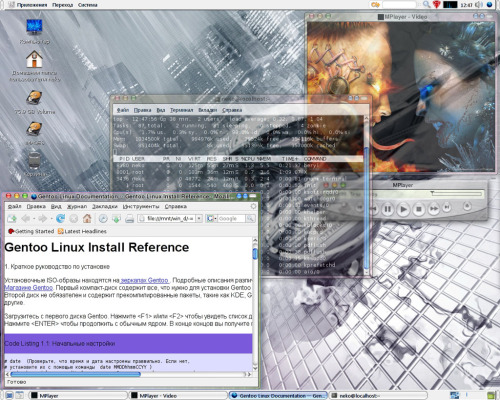This screenshot has height=400, width=500.
Task: Click the volume speaker icon in panel
Action: 479,5
